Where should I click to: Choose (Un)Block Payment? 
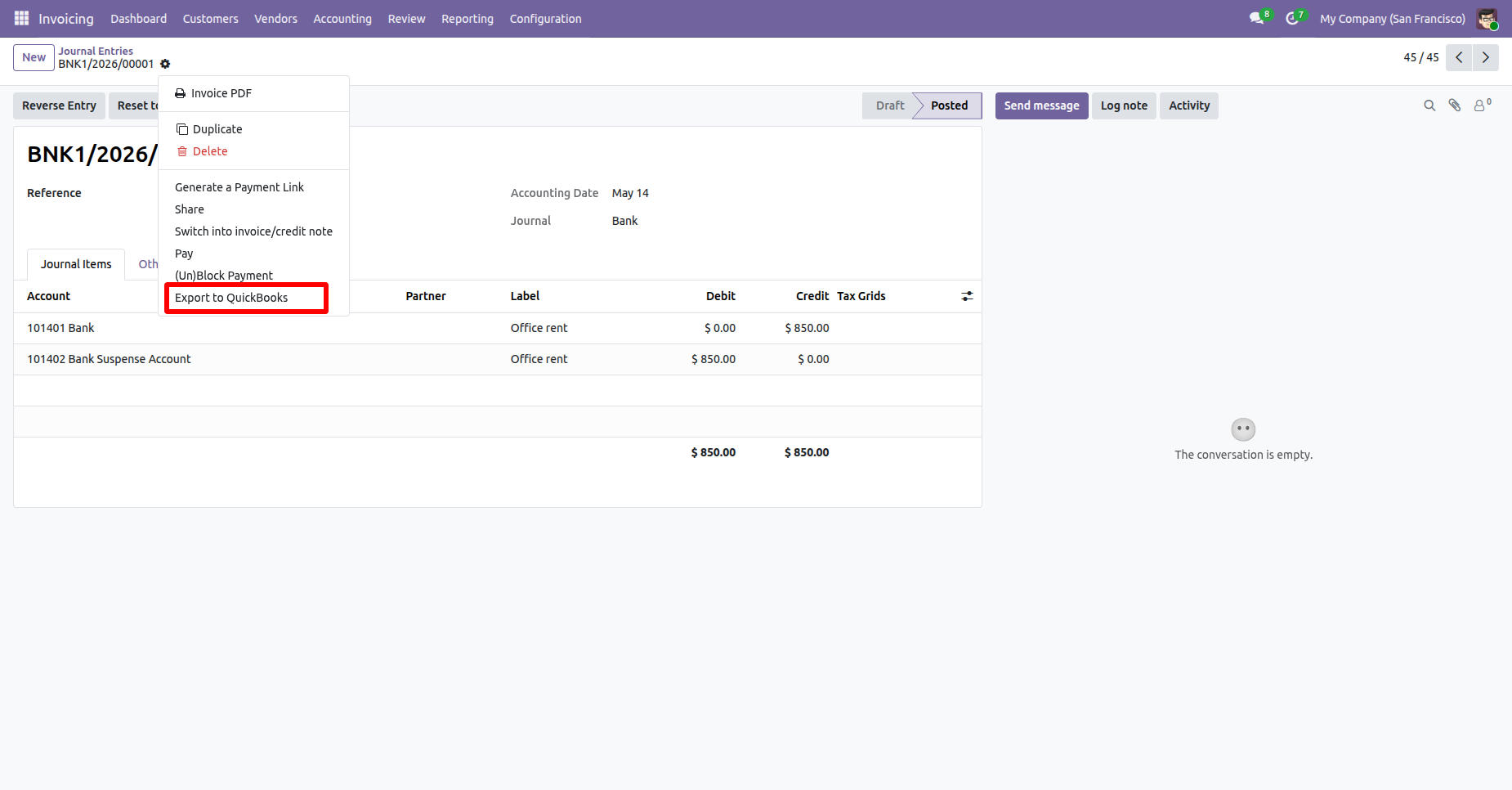pos(253,276)
